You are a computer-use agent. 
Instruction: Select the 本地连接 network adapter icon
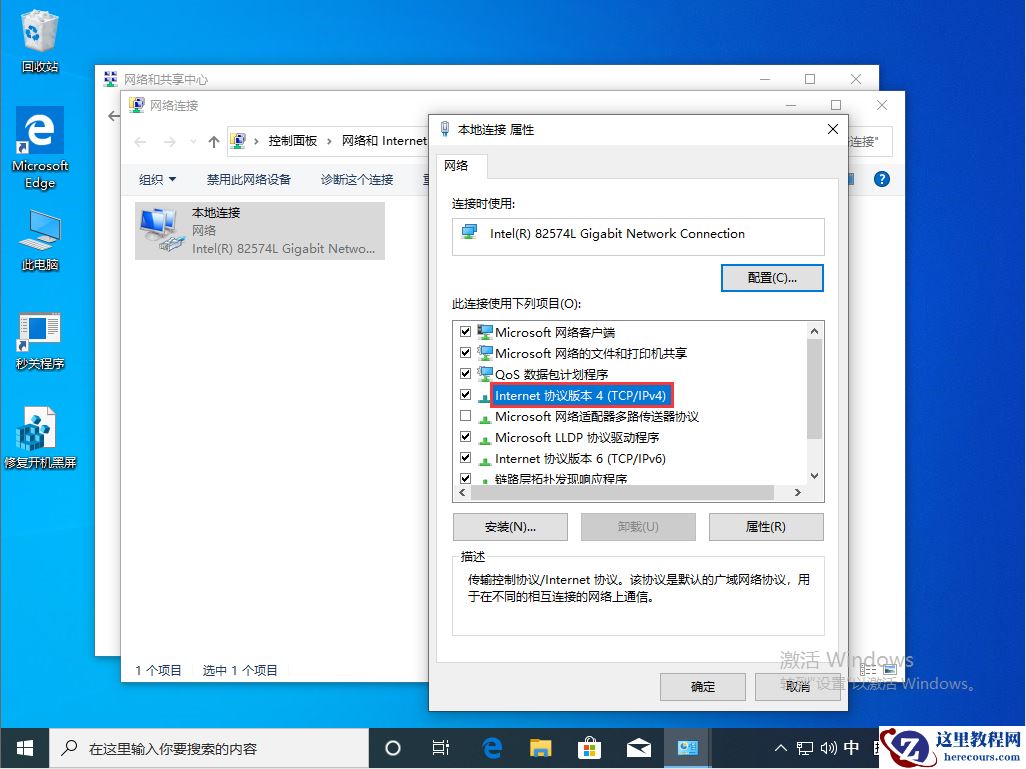(x=160, y=228)
